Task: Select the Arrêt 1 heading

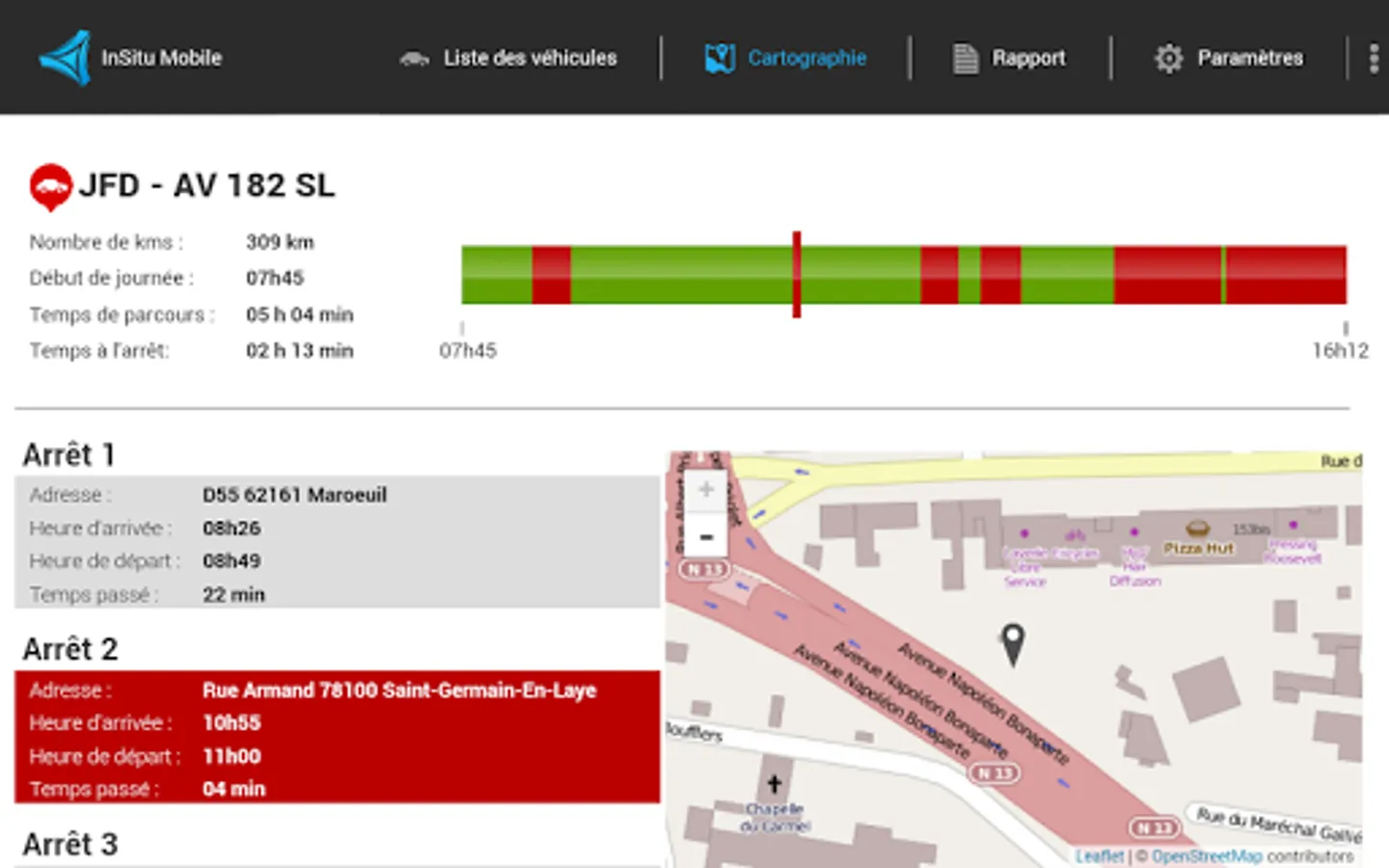Action: pyautogui.click(x=69, y=455)
